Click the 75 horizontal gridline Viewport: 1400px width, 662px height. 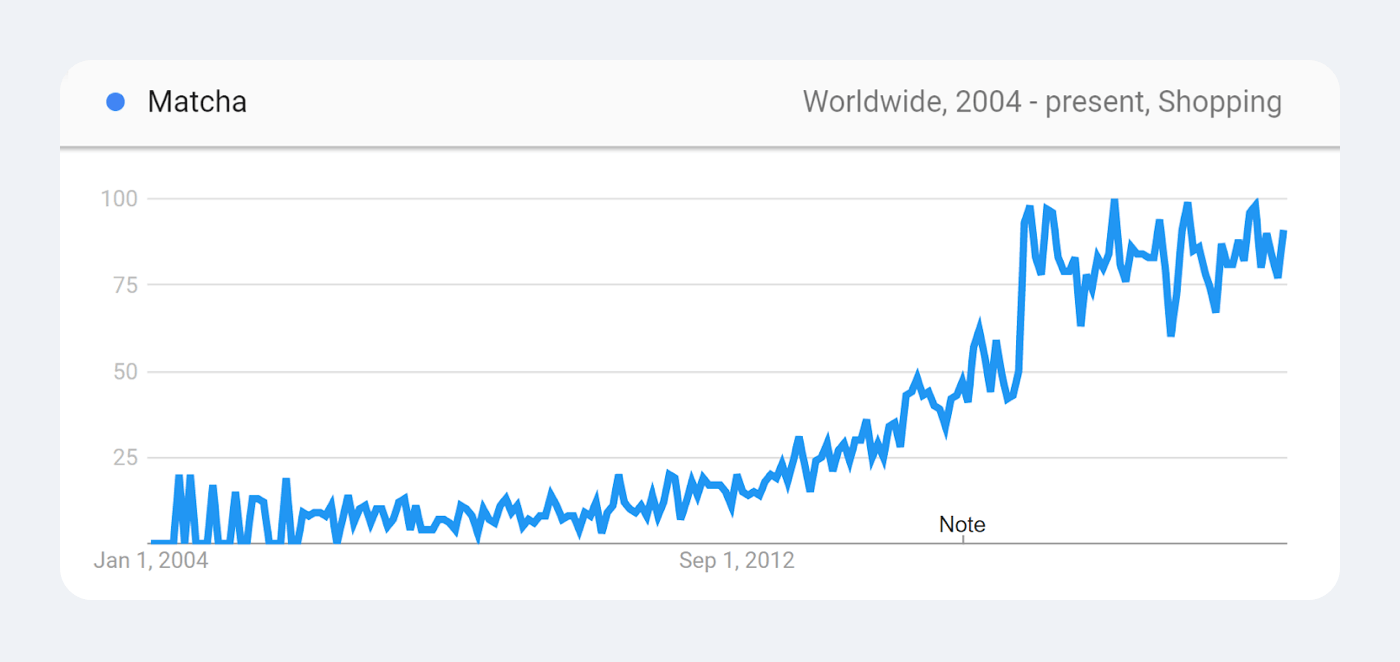pos(600,285)
